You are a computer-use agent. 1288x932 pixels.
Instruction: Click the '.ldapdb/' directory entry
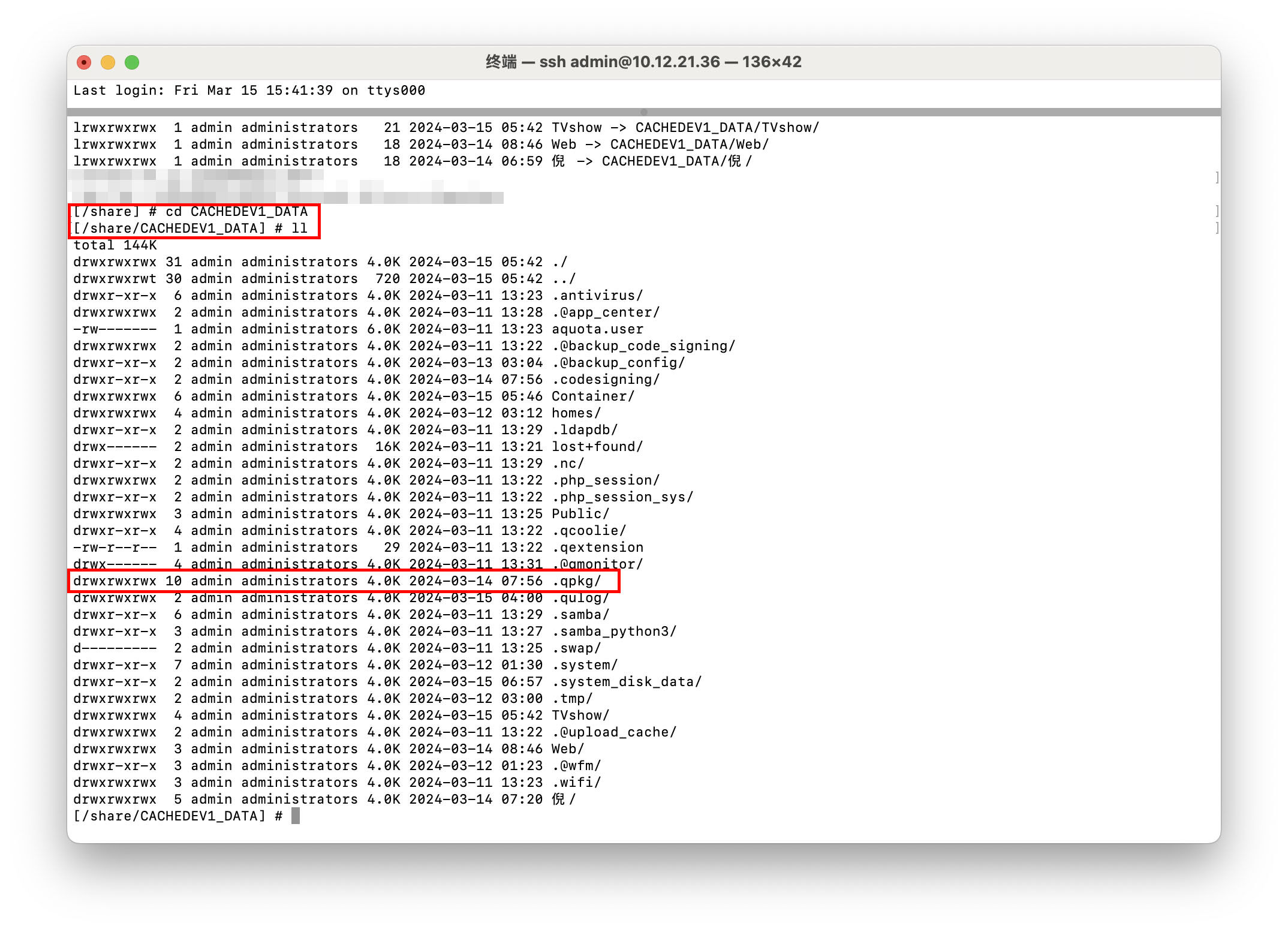point(585,430)
